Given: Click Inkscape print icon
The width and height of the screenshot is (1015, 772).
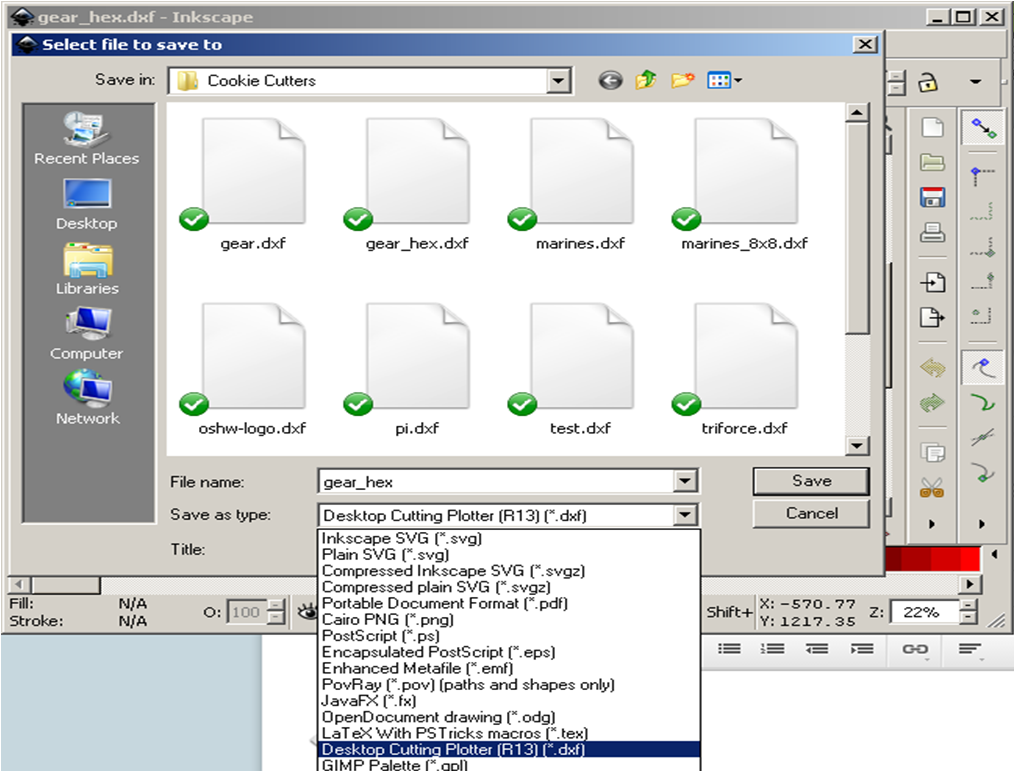Looking at the screenshot, I should pyautogui.click(x=932, y=232).
